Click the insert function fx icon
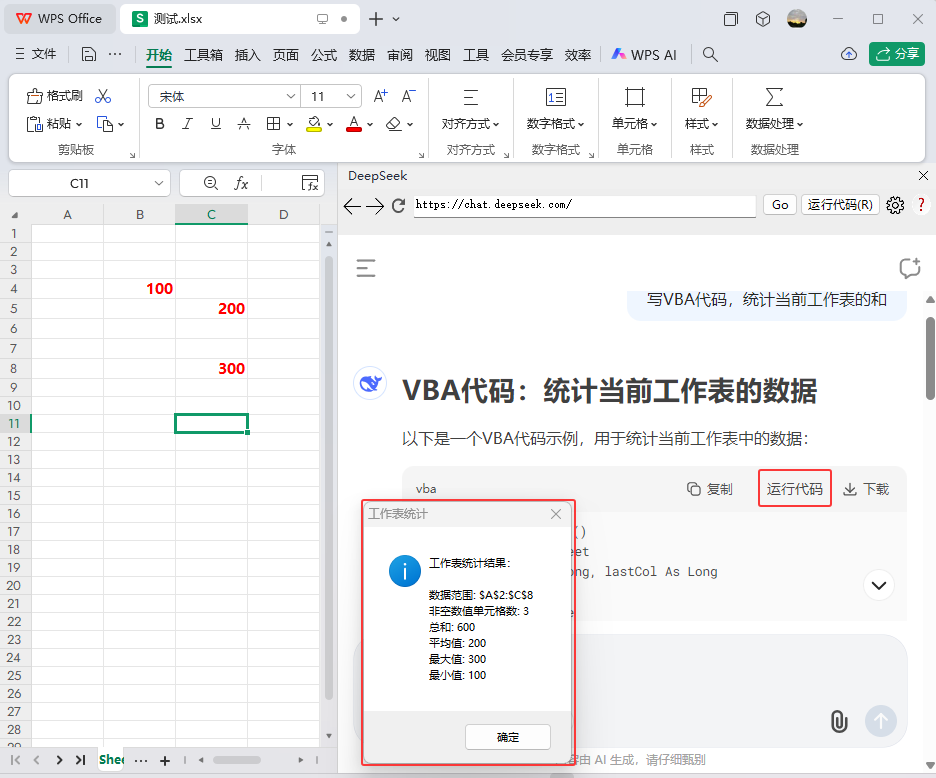 [x=241, y=184]
